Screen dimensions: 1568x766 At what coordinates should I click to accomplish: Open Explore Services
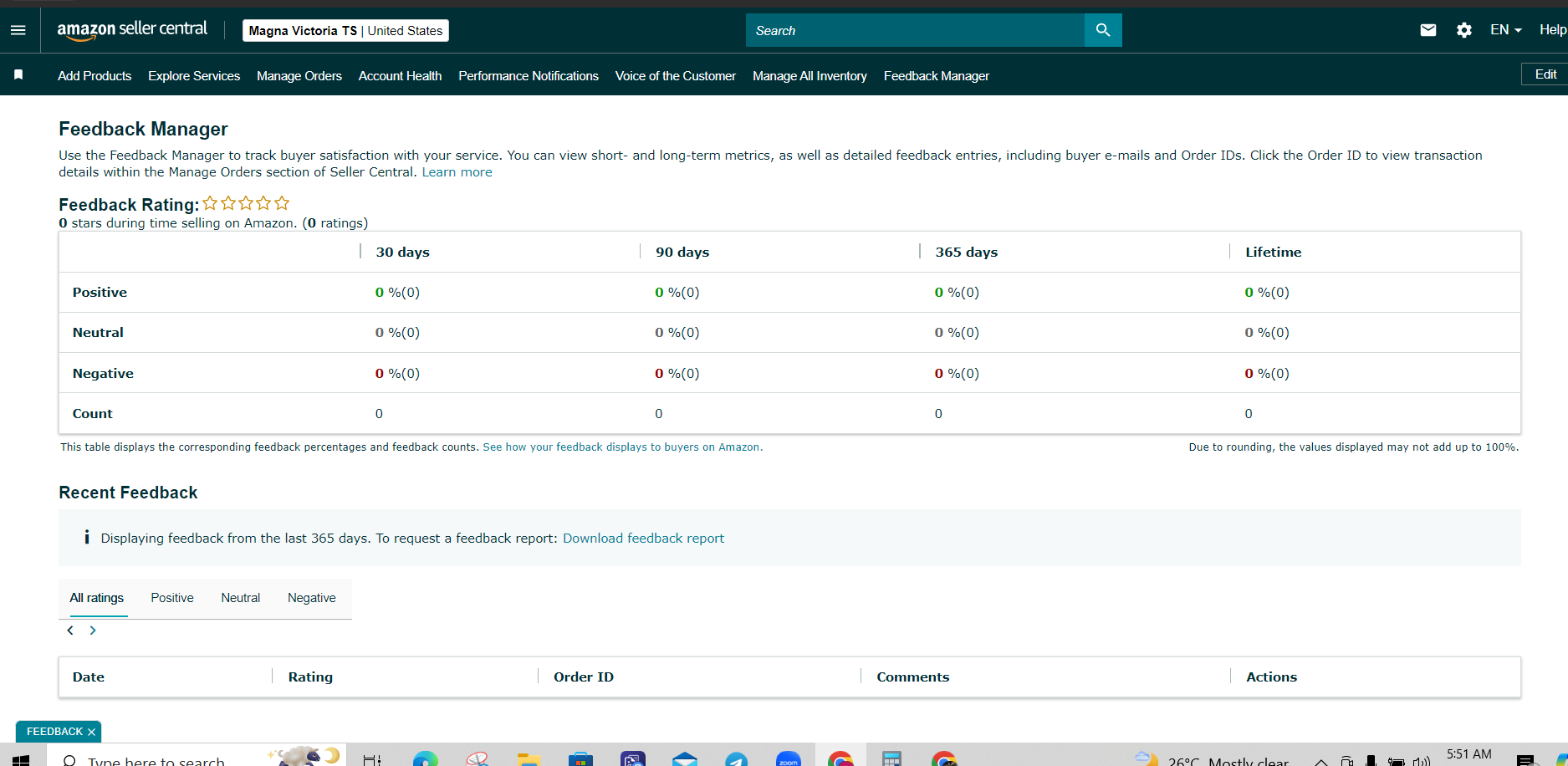pyautogui.click(x=194, y=75)
